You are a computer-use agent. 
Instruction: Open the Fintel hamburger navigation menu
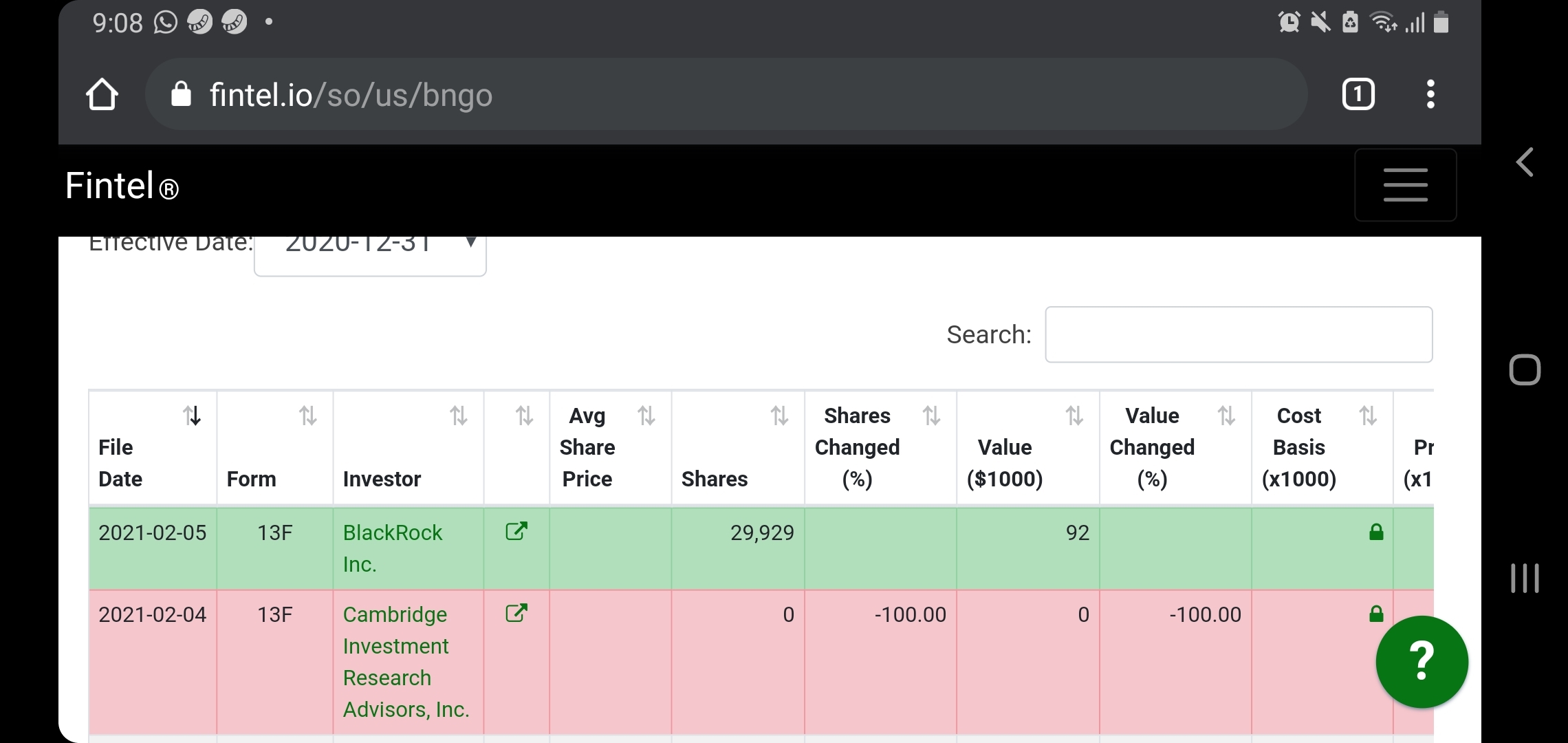pos(1405,185)
